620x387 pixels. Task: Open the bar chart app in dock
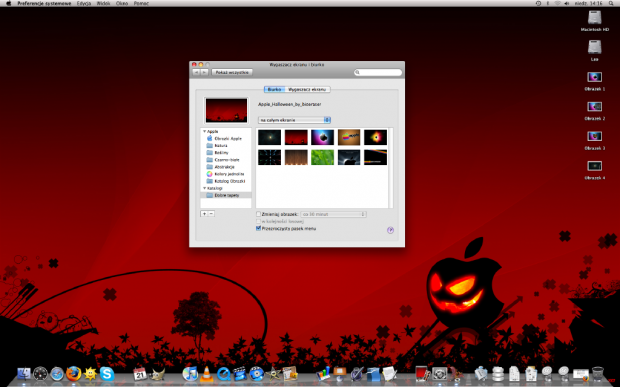[x=323, y=374]
